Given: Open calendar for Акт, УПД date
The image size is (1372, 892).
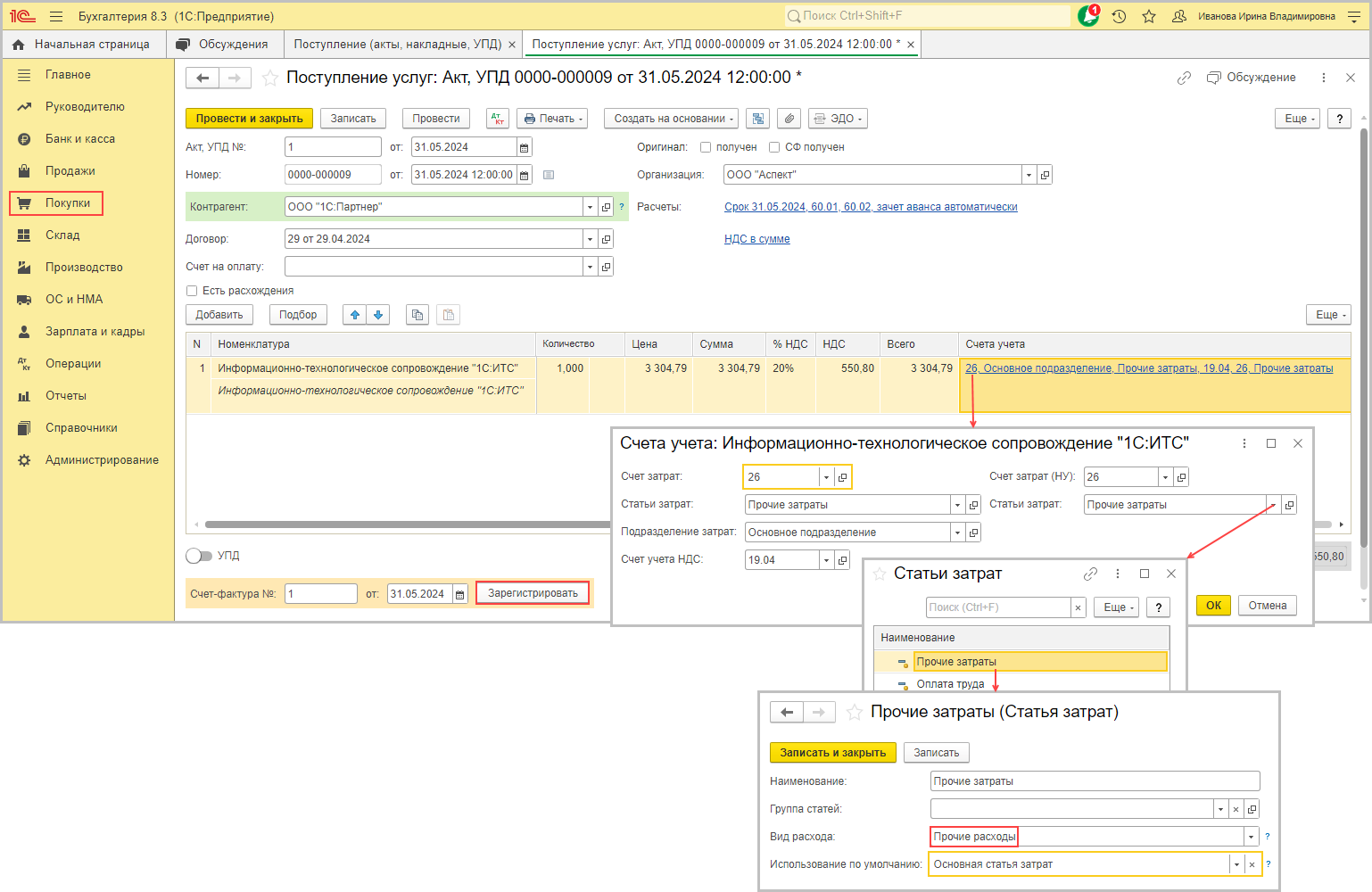Looking at the screenshot, I should coord(525,147).
